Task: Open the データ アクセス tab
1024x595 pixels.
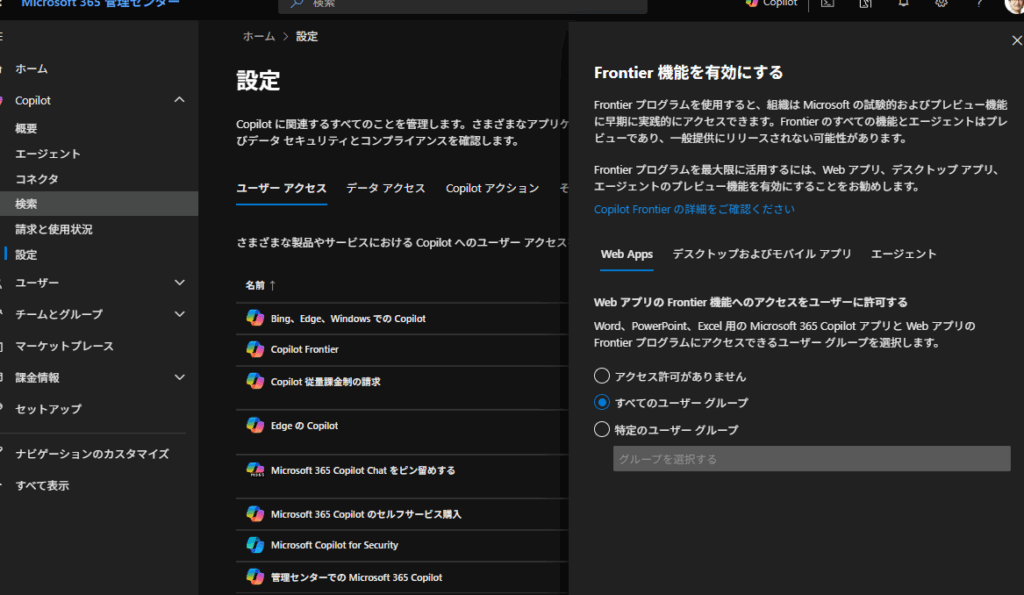Action: pyautogui.click(x=386, y=187)
